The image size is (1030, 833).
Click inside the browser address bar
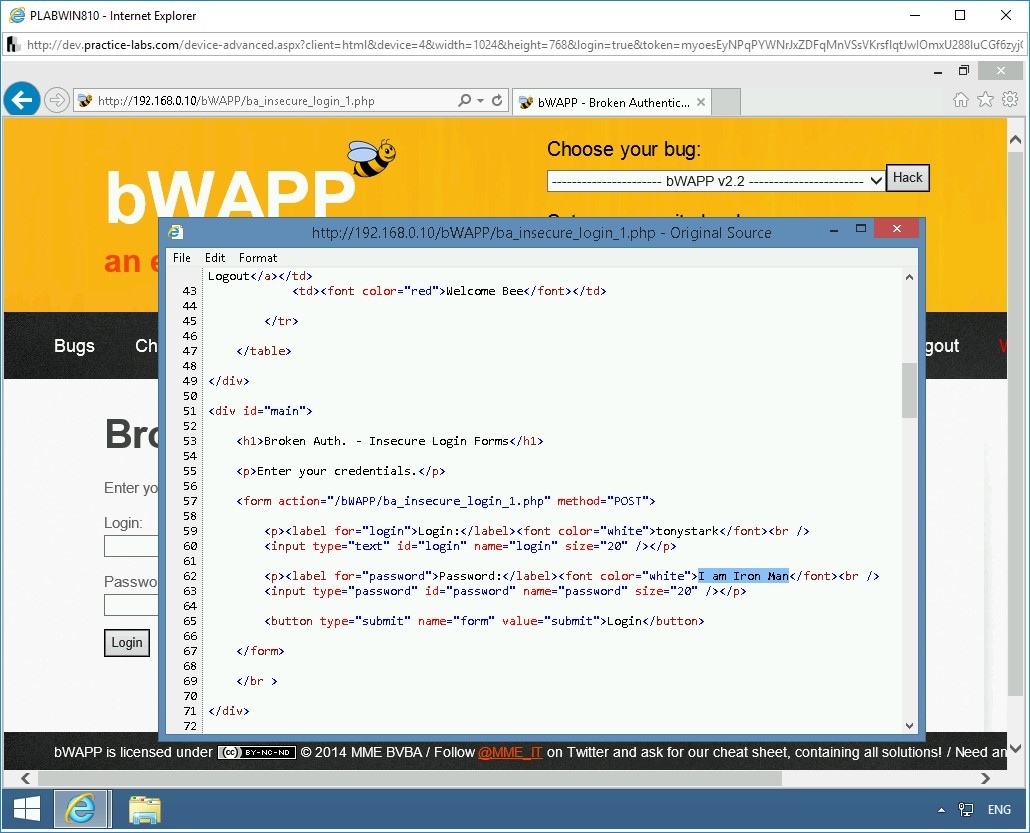pyautogui.click(x=270, y=100)
